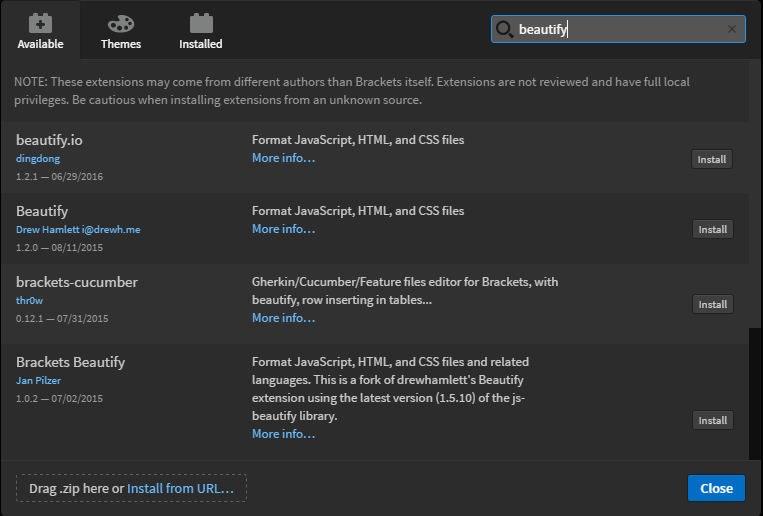
Task: Open More info for Brackets Beautify
Action: point(283,434)
